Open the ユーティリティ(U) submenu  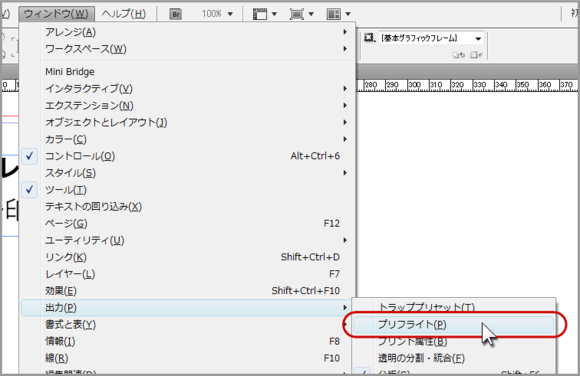(188, 240)
